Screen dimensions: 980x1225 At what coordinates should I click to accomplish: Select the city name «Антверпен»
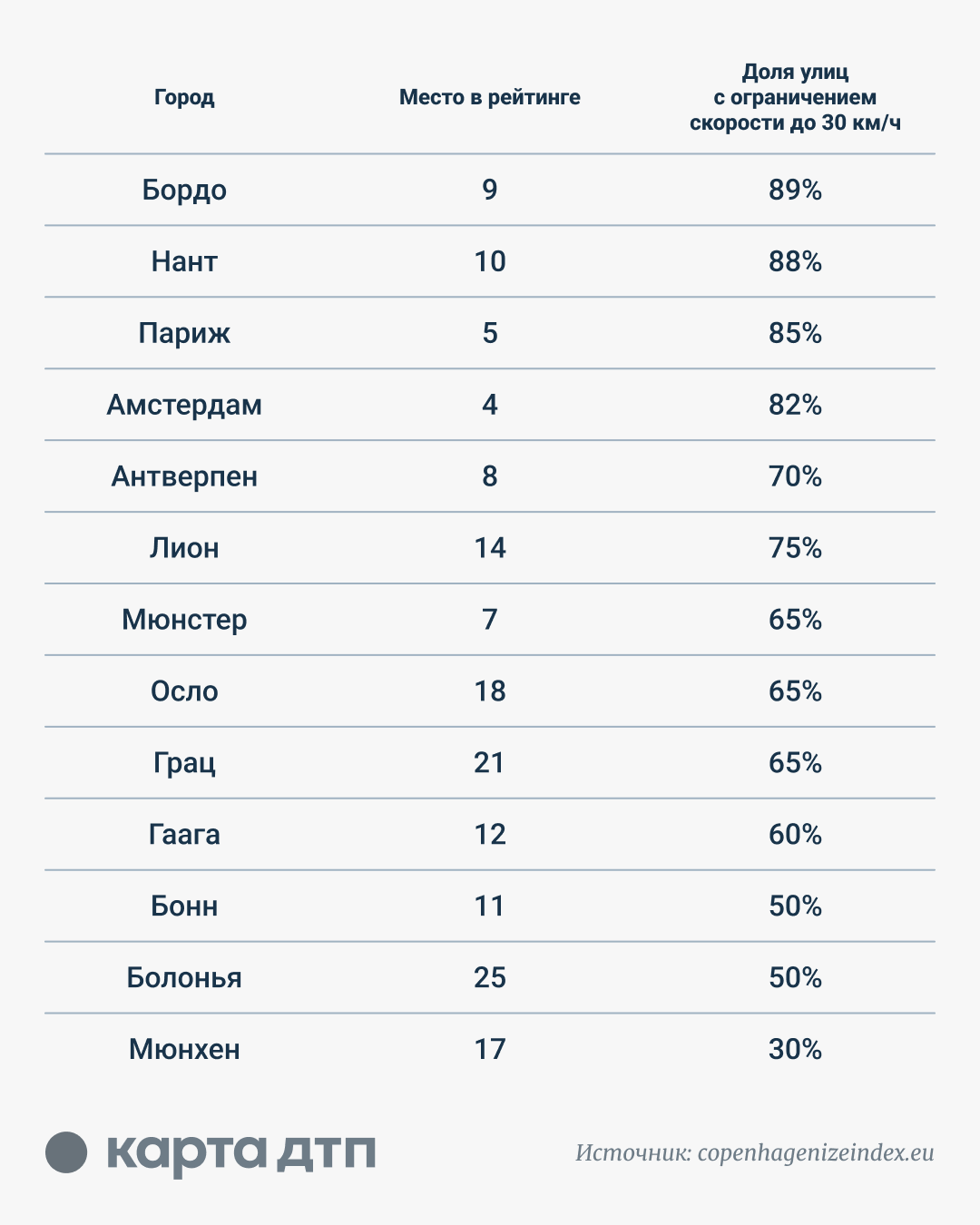pos(184,476)
